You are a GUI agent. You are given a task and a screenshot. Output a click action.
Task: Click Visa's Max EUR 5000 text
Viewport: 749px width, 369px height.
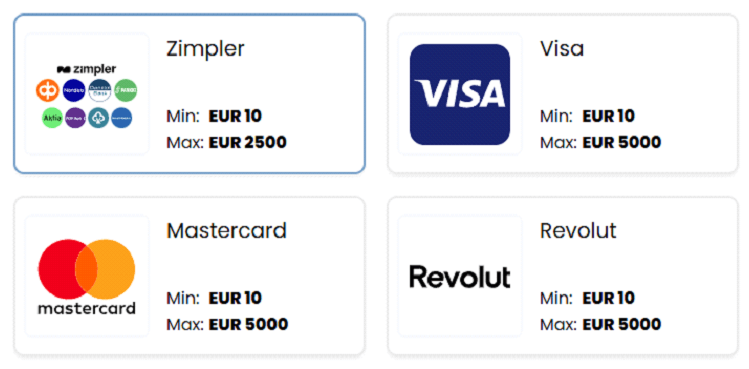(x=601, y=142)
